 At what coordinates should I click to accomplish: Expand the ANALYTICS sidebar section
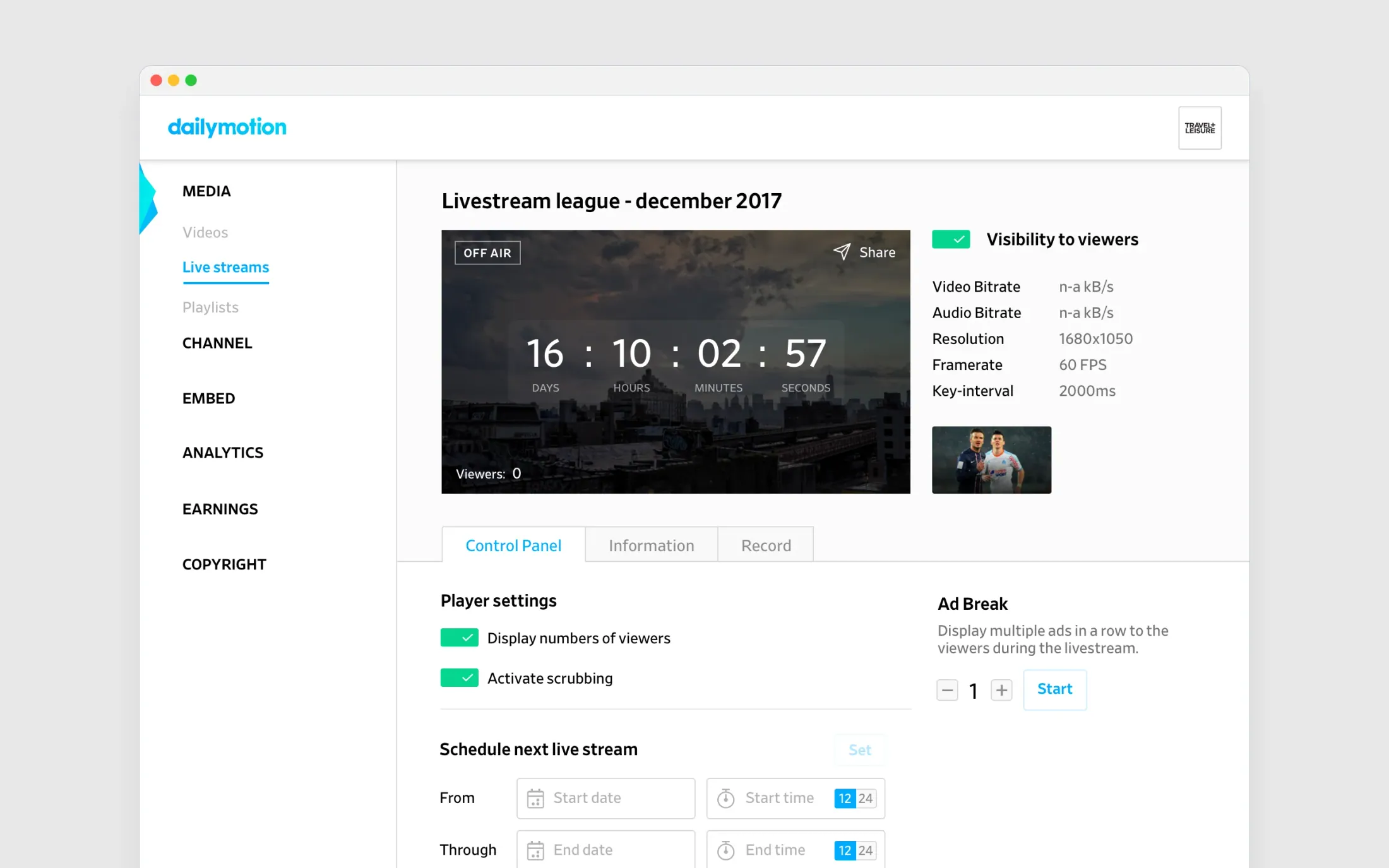223,453
